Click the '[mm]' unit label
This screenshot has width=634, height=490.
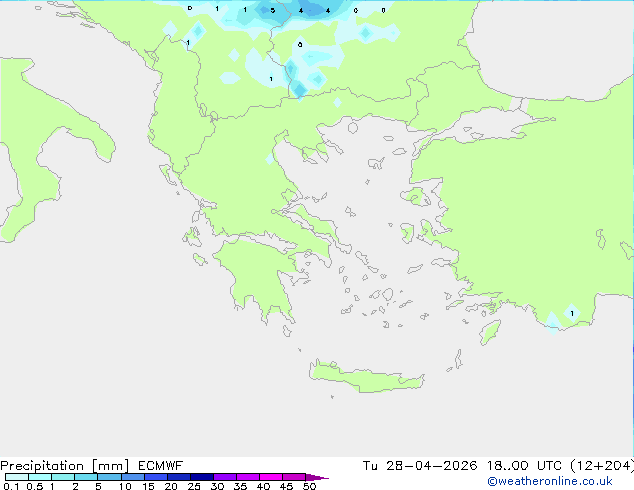coord(110,466)
